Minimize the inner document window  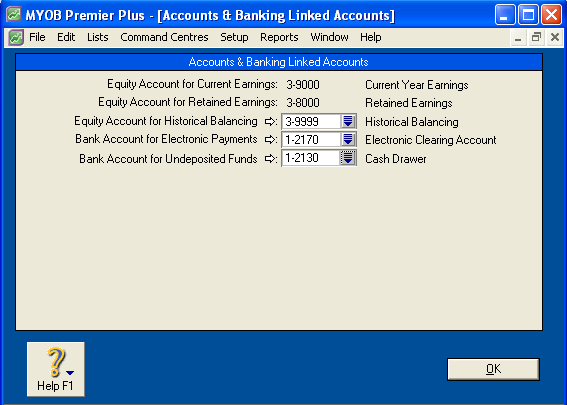tap(518, 37)
